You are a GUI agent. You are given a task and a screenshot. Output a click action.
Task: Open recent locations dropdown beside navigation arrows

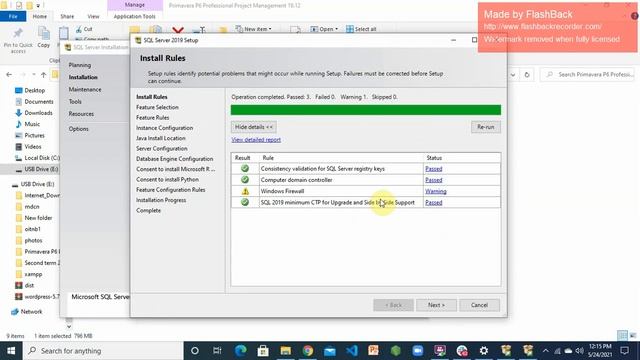(x=33, y=75)
